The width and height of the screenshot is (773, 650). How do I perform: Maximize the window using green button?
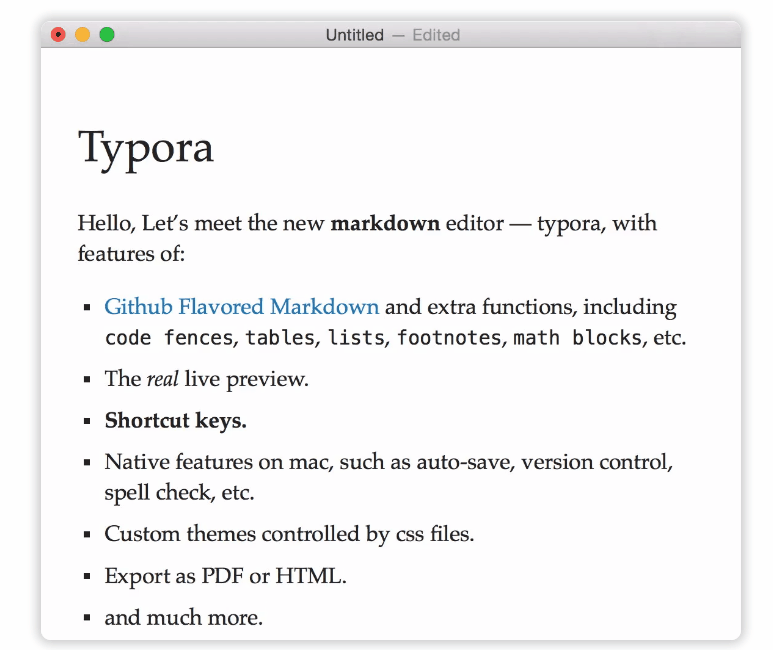point(107,35)
